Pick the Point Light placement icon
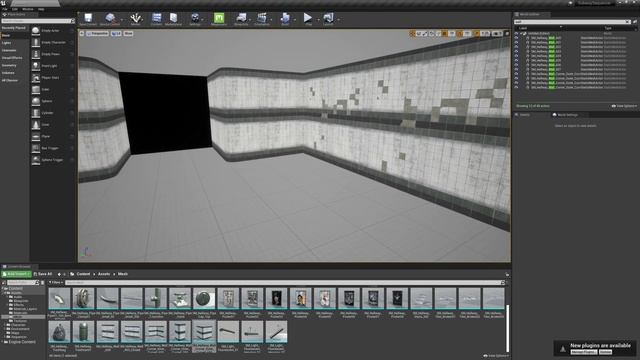The height and width of the screenshot is (360, 640). 36,66
